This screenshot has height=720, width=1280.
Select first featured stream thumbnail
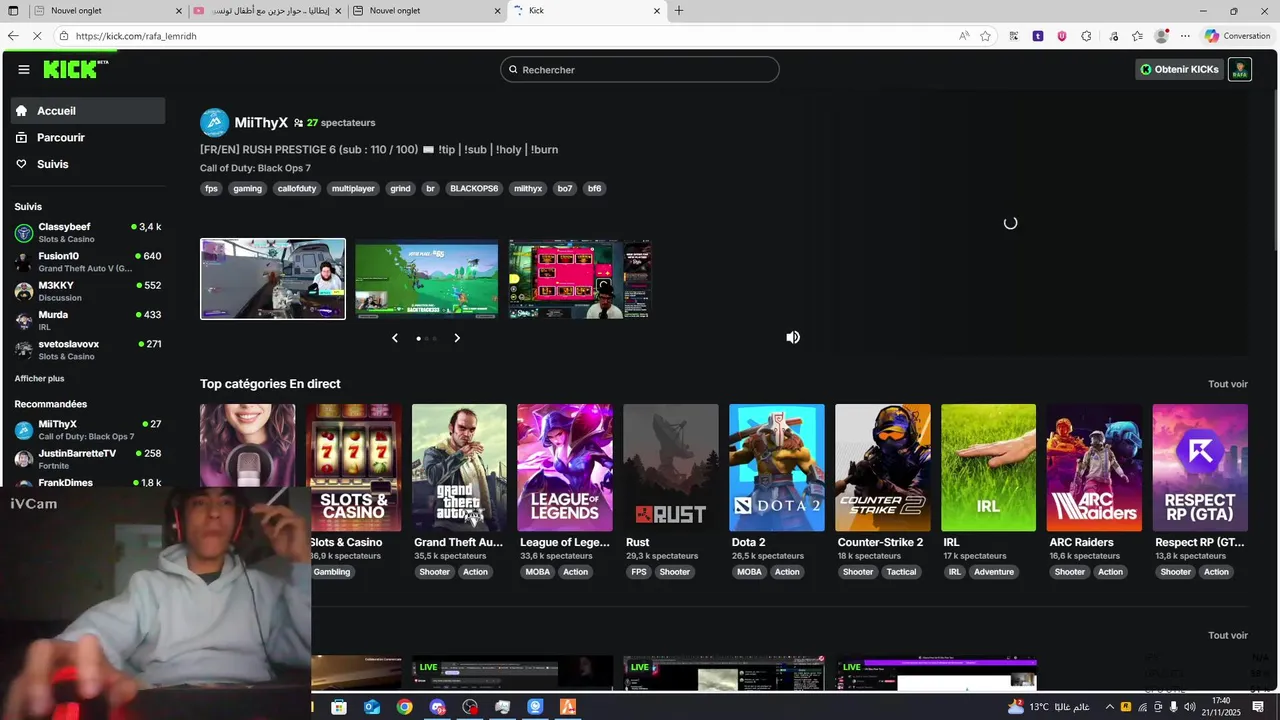coord(273,279)
